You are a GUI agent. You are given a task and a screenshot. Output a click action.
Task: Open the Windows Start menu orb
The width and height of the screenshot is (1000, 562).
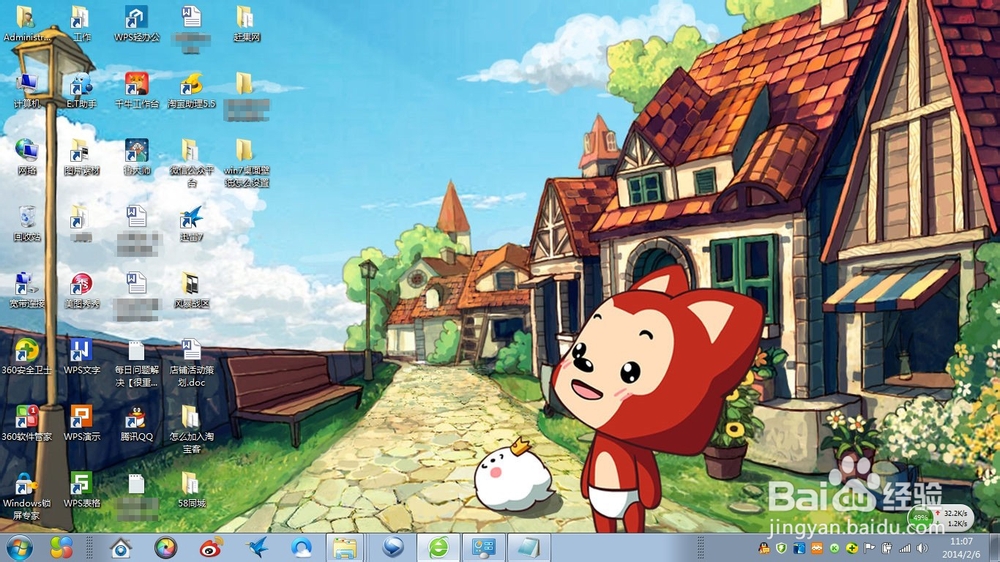coord(19,548)
